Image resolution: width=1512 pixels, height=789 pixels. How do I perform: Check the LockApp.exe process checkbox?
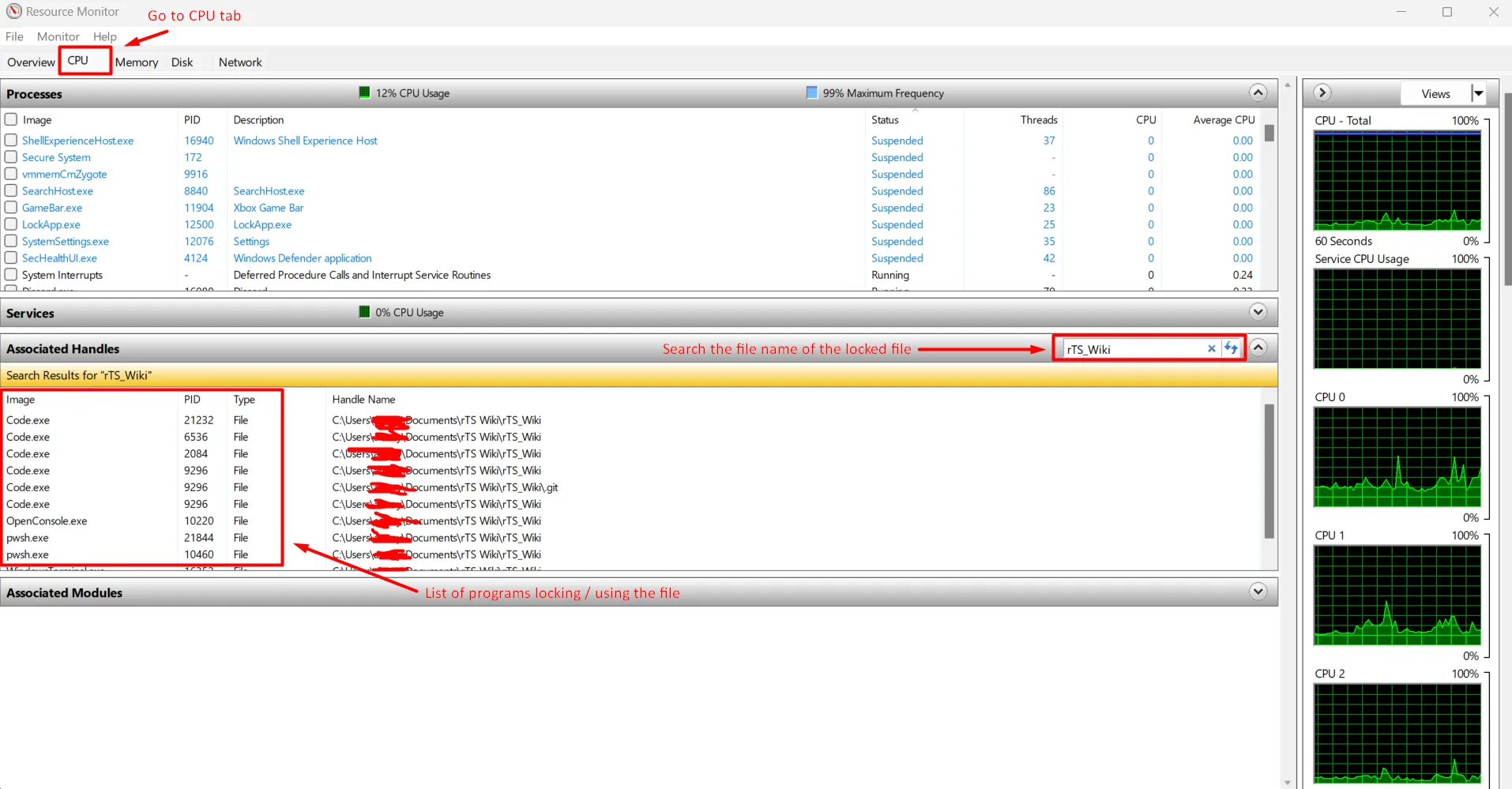(x=11, y=224)
